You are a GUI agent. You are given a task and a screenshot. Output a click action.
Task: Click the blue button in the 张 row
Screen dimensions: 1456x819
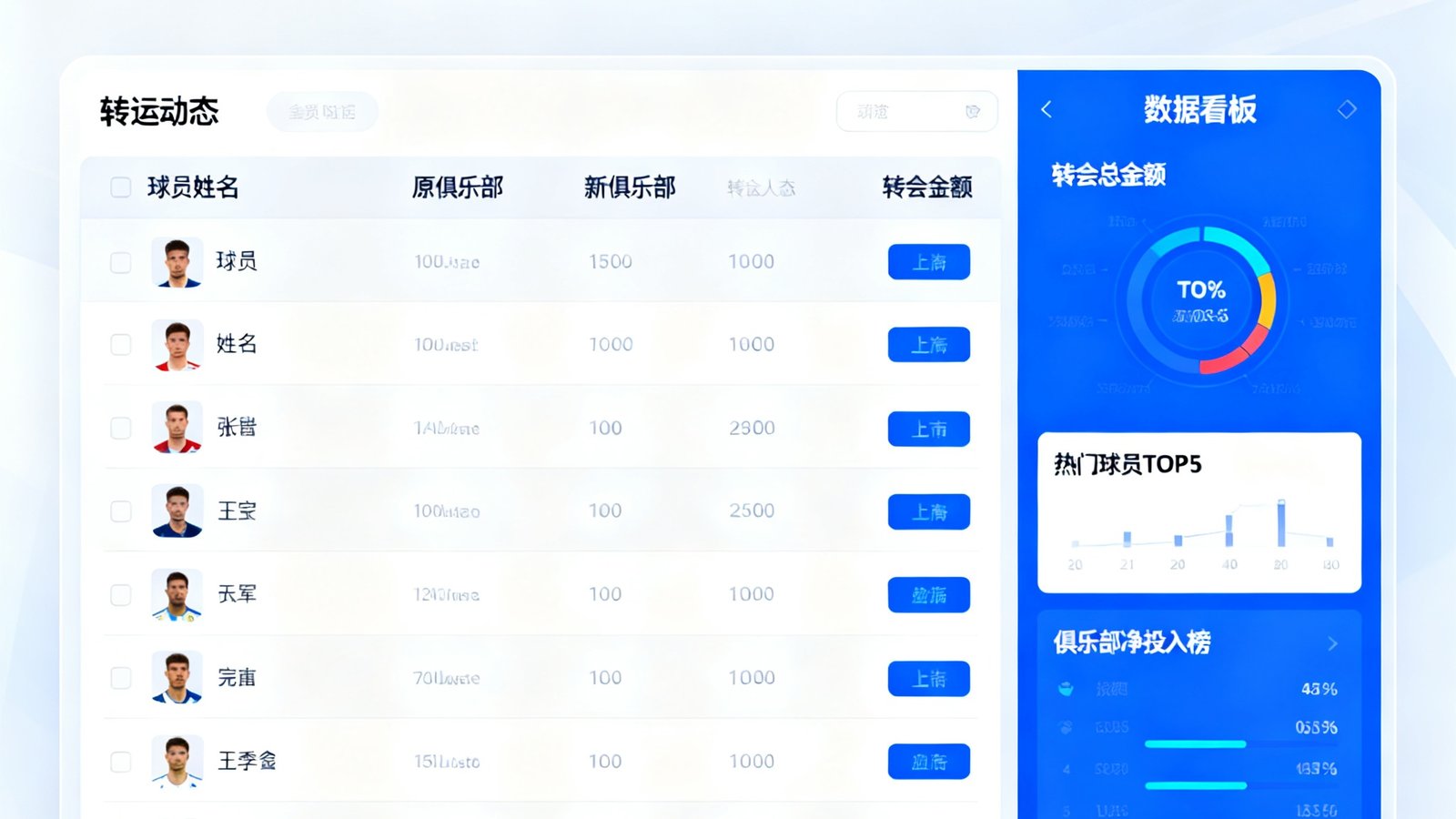(x=929, y=429)
